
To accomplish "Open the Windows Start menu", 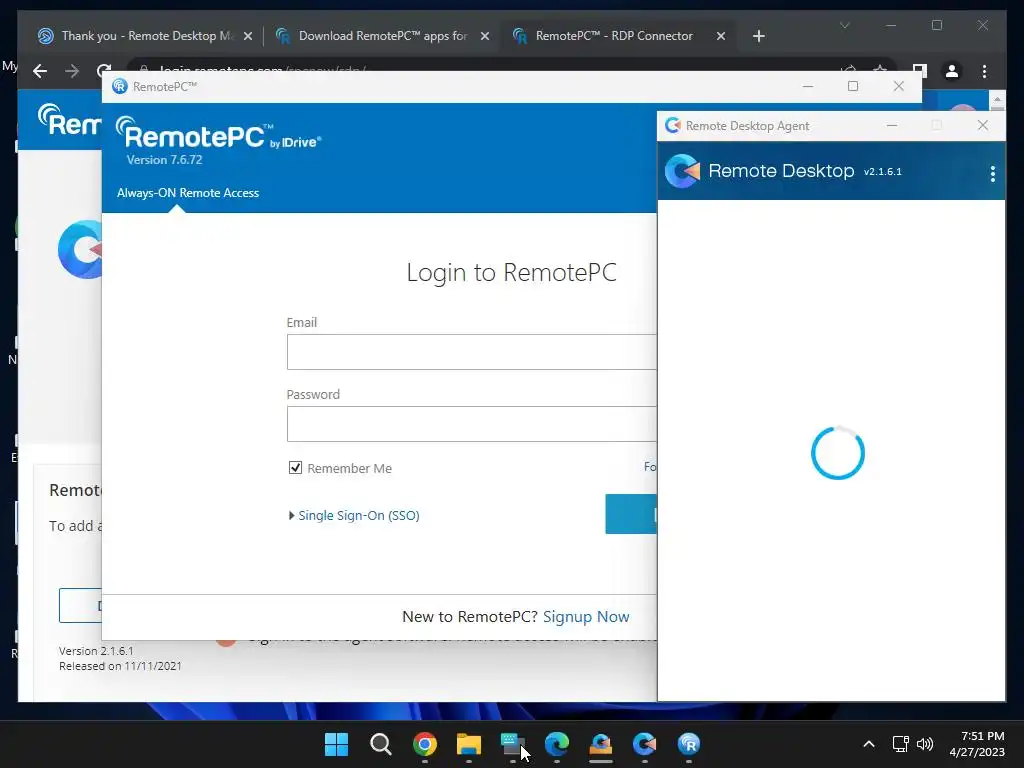I will click(336, 744).
